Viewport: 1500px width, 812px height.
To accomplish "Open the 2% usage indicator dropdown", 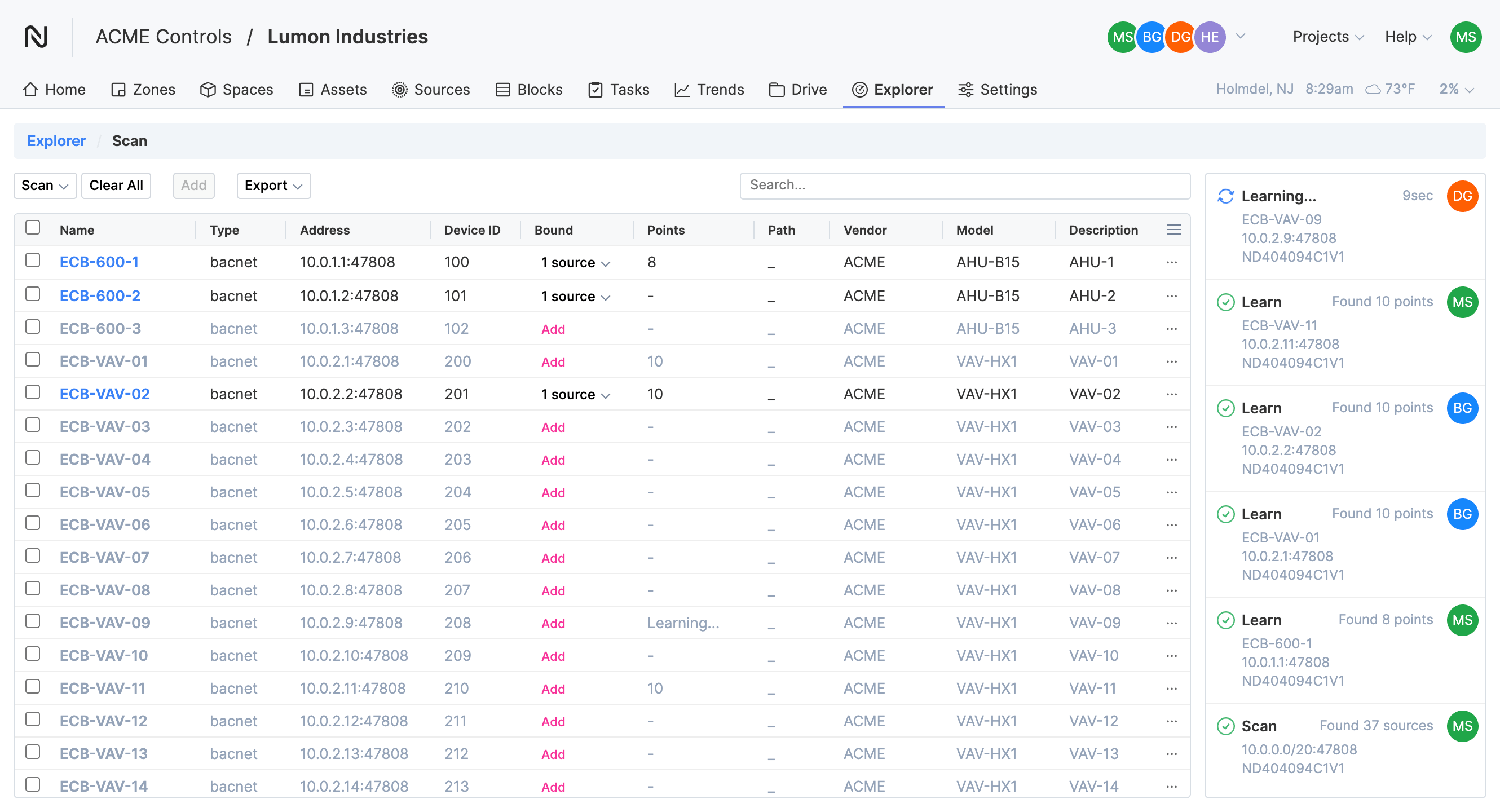I will click(1456, 89).
